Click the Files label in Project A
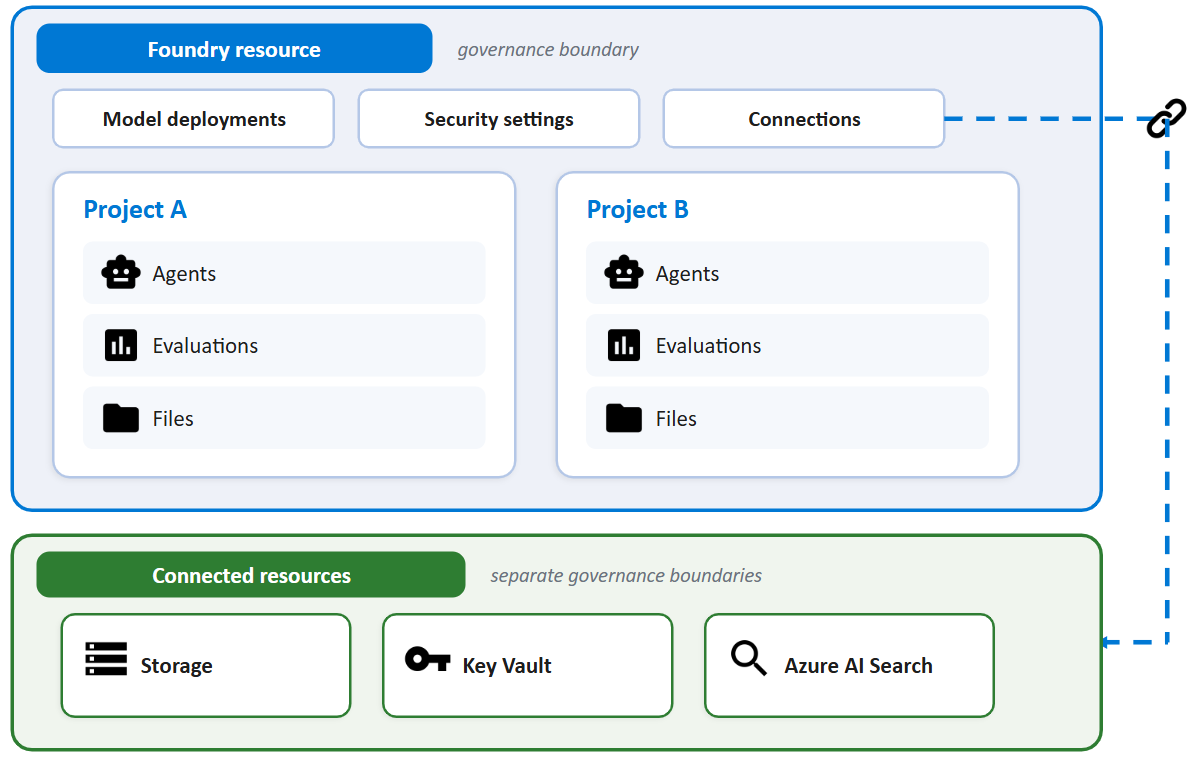1187x768 pixels. tap(173, 418)
